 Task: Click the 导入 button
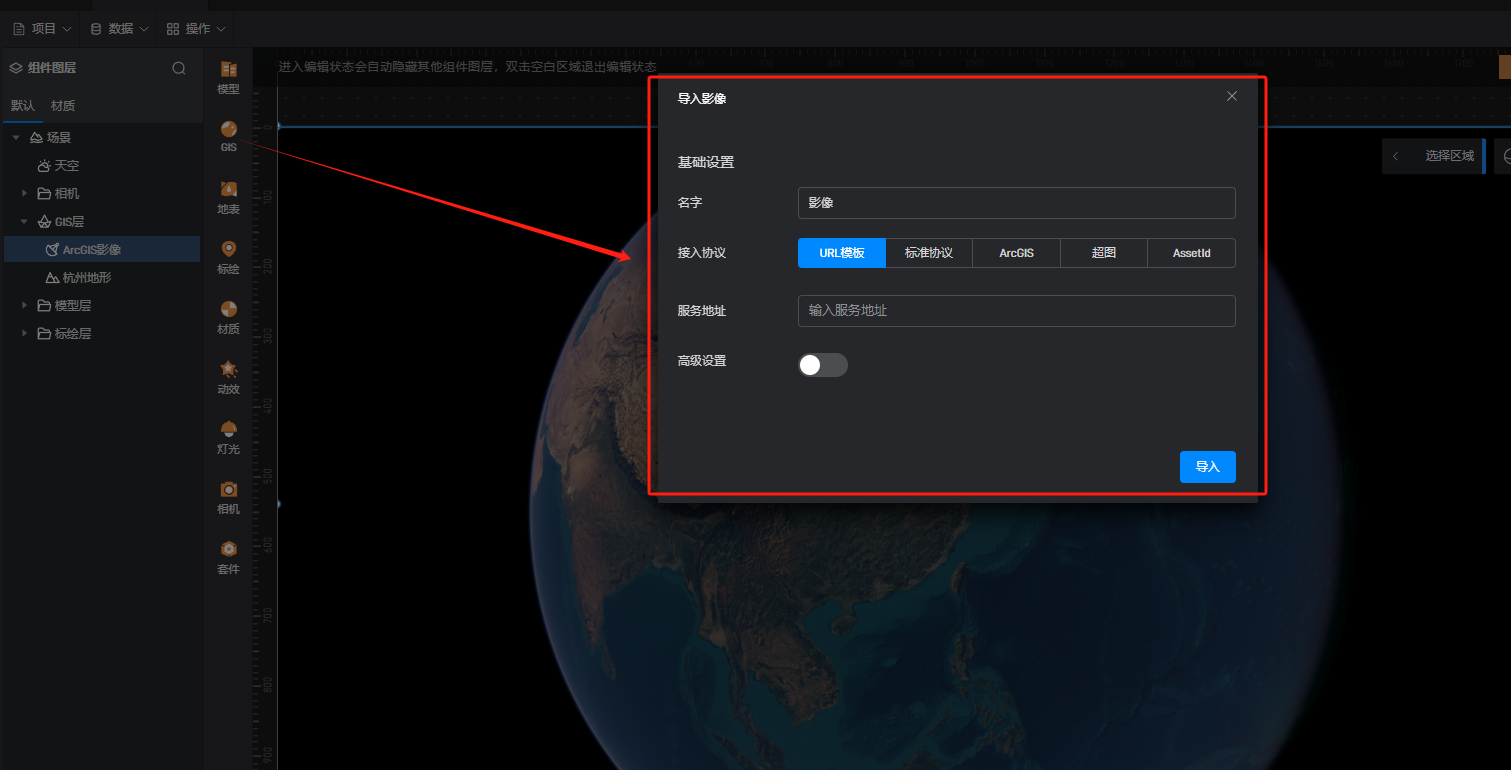pos(1208,467)
